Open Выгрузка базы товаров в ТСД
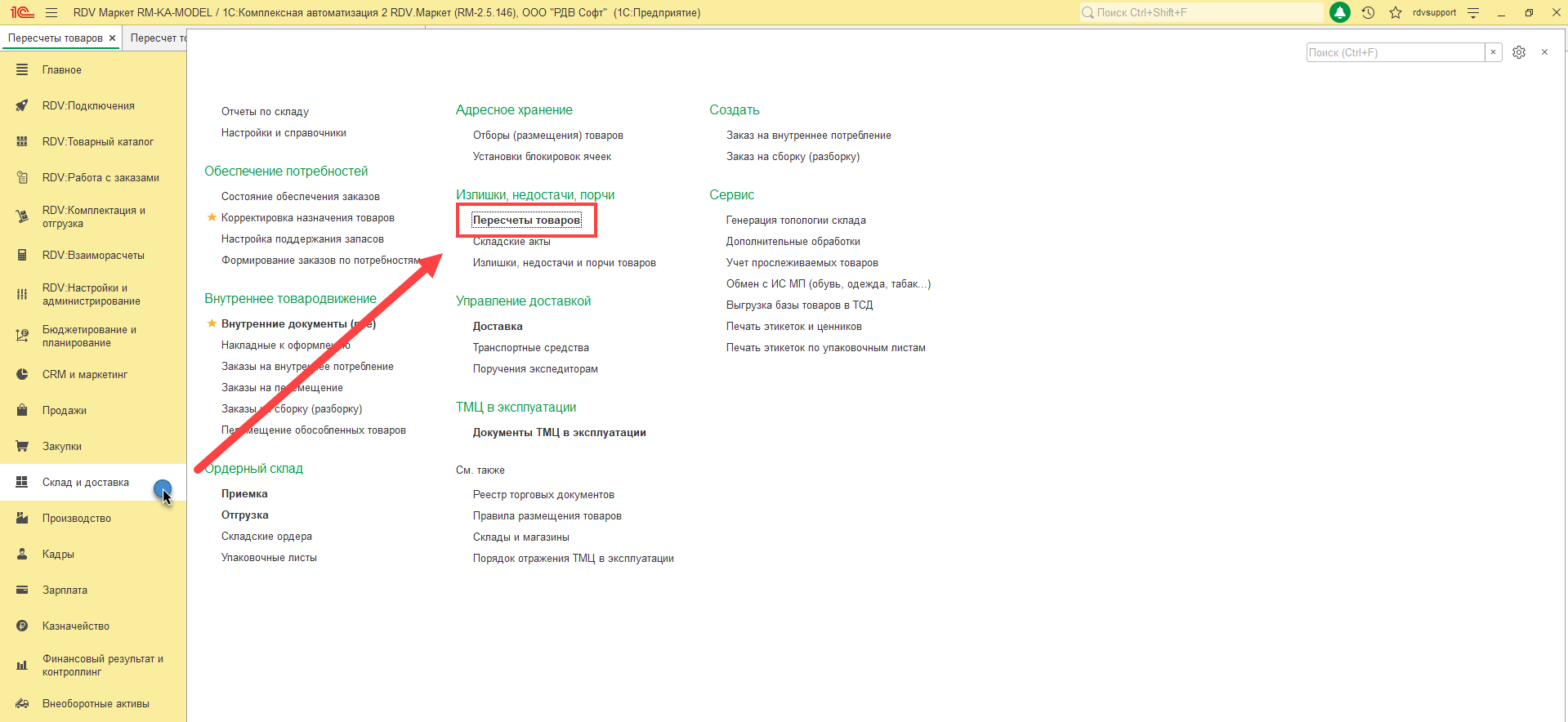 pyautogui.click(x=799, y=305)
